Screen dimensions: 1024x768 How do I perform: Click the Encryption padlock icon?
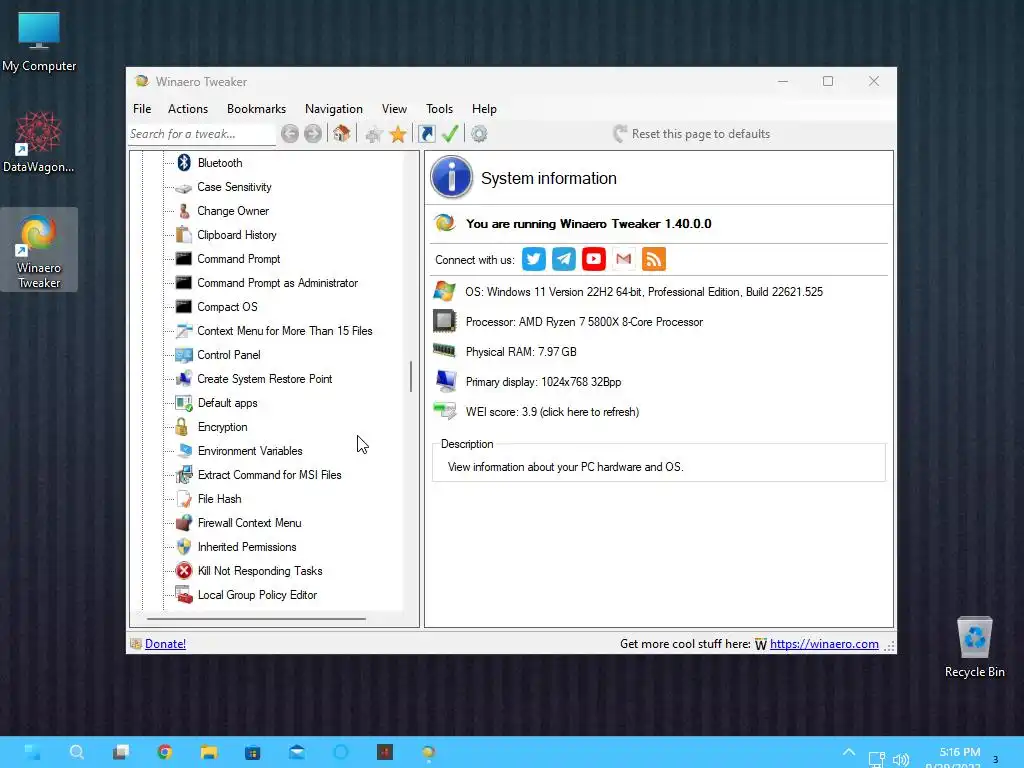pos(183,427)
